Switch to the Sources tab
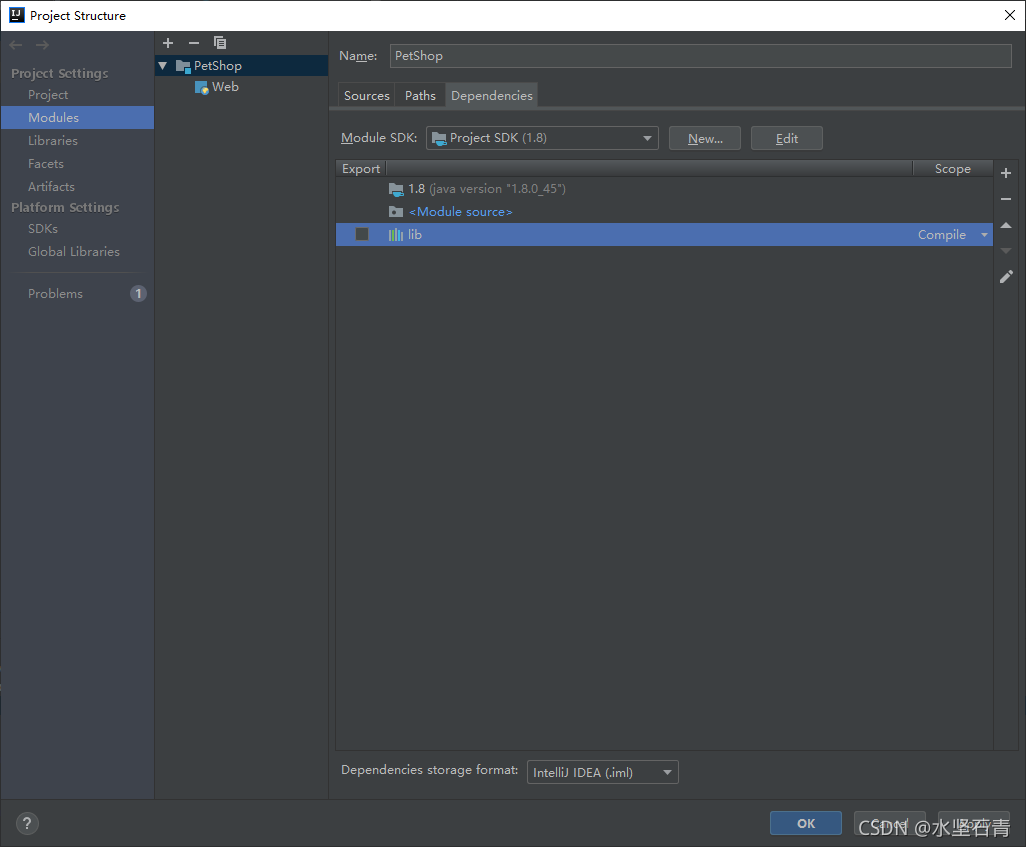This screenshot has height=847, width=1026. point(366,96)
